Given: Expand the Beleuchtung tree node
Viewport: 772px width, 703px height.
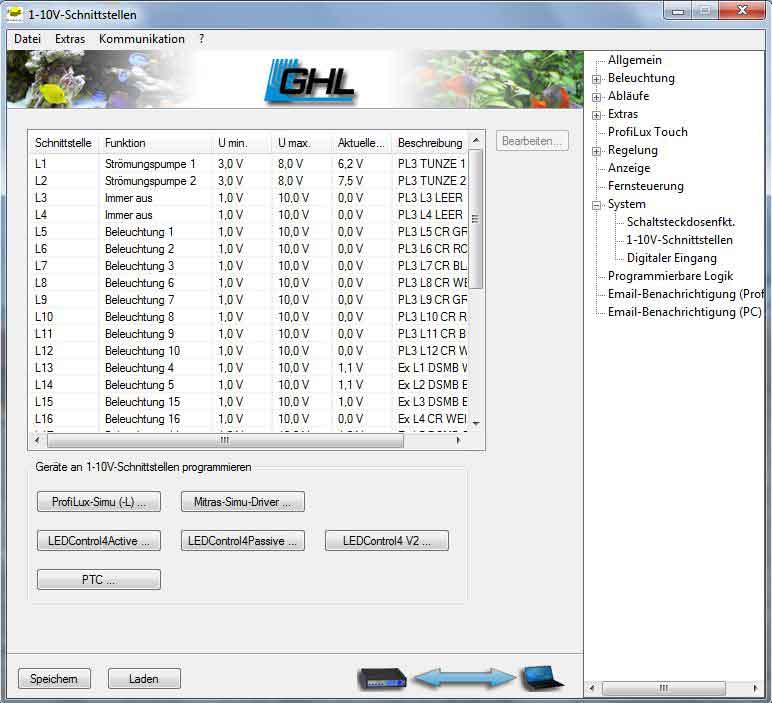Looking at the screenshot, I should [597, 79].
